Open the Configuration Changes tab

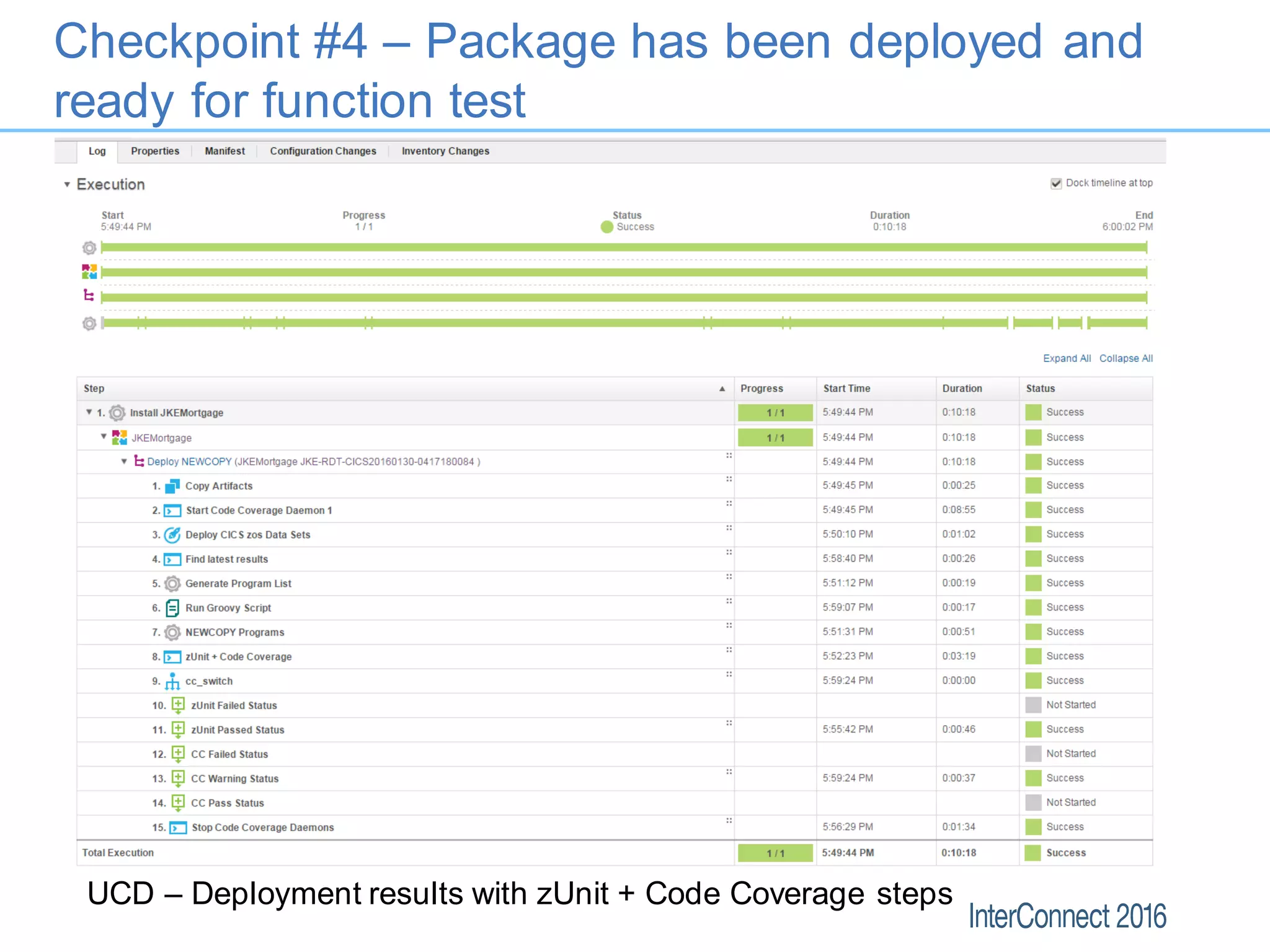(x=323, y=151)
